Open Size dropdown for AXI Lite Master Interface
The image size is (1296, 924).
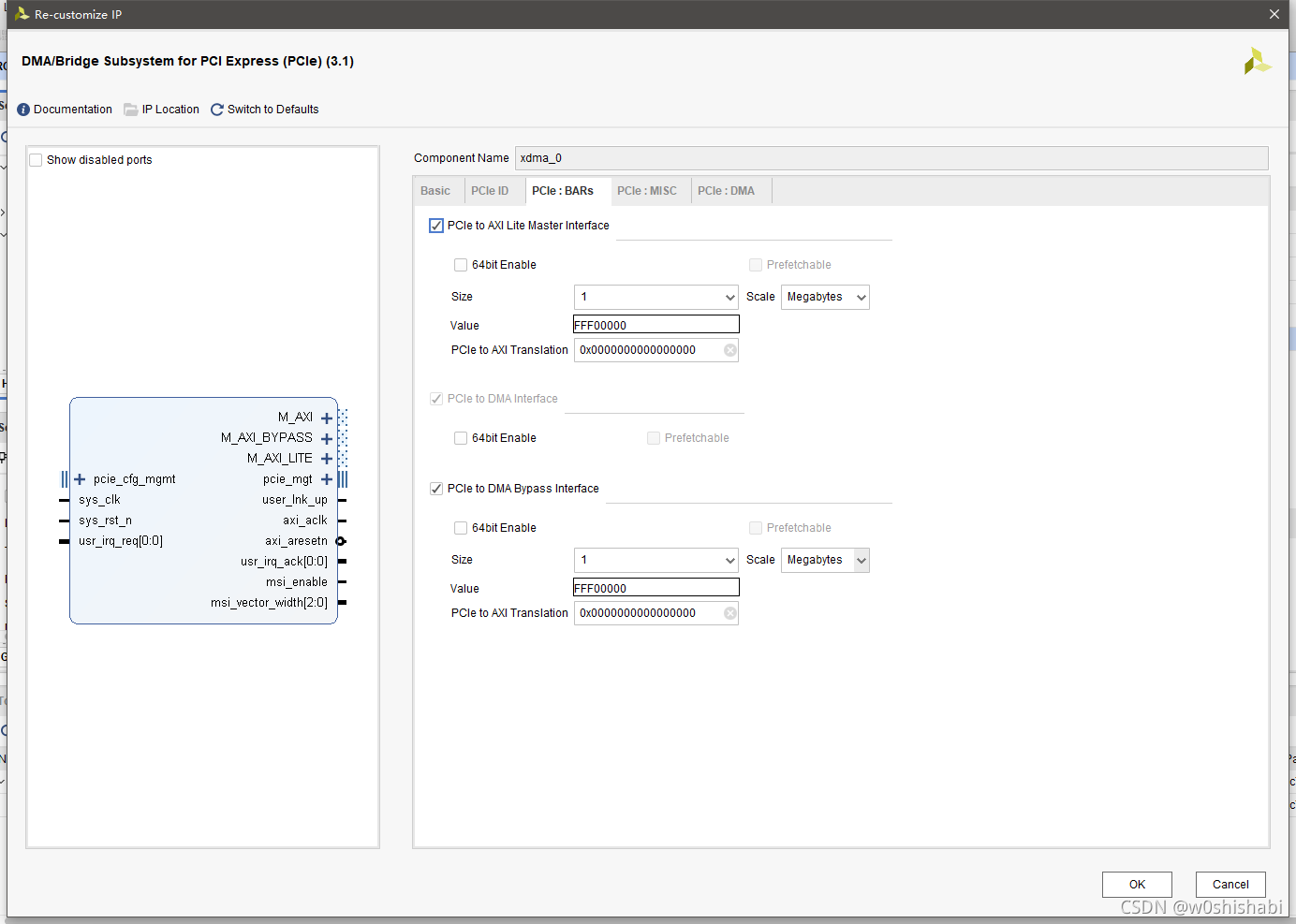click(x=656, y=297)
